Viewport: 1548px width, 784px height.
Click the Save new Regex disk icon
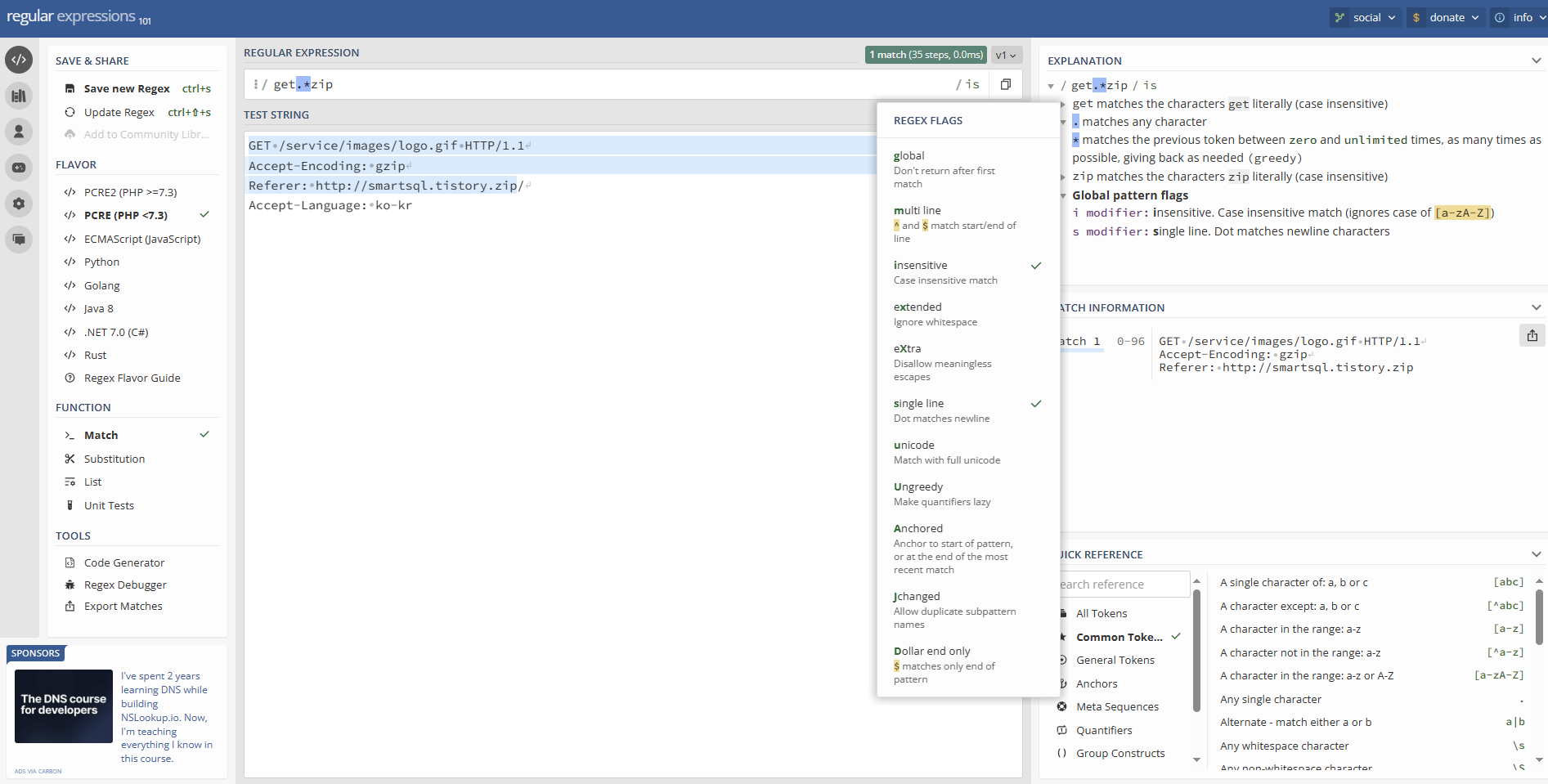(x=70, y=88)
